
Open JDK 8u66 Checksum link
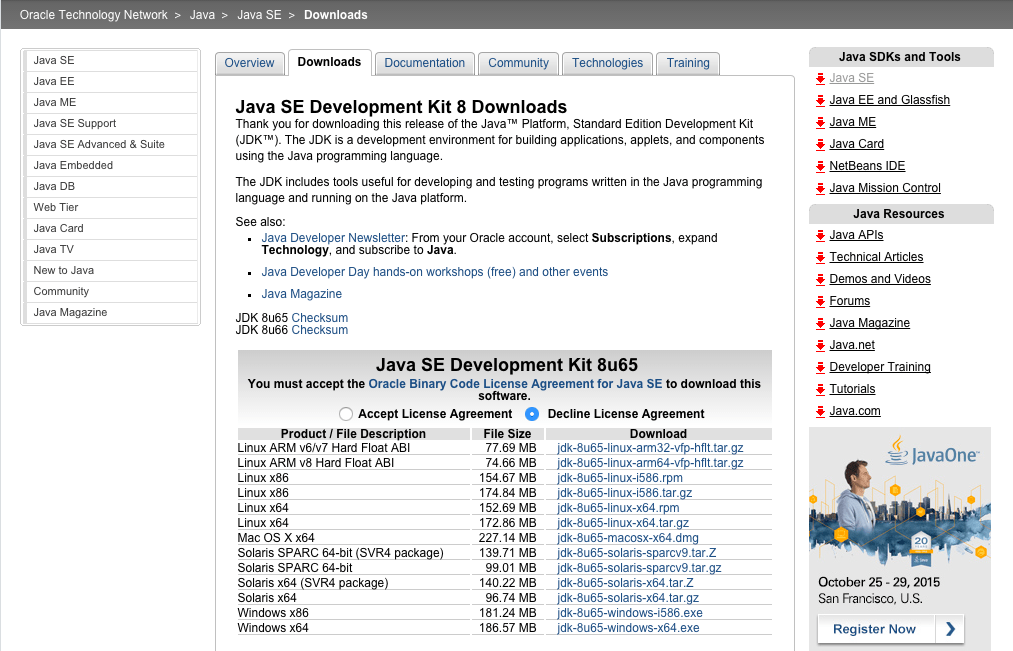click(320, 330)
